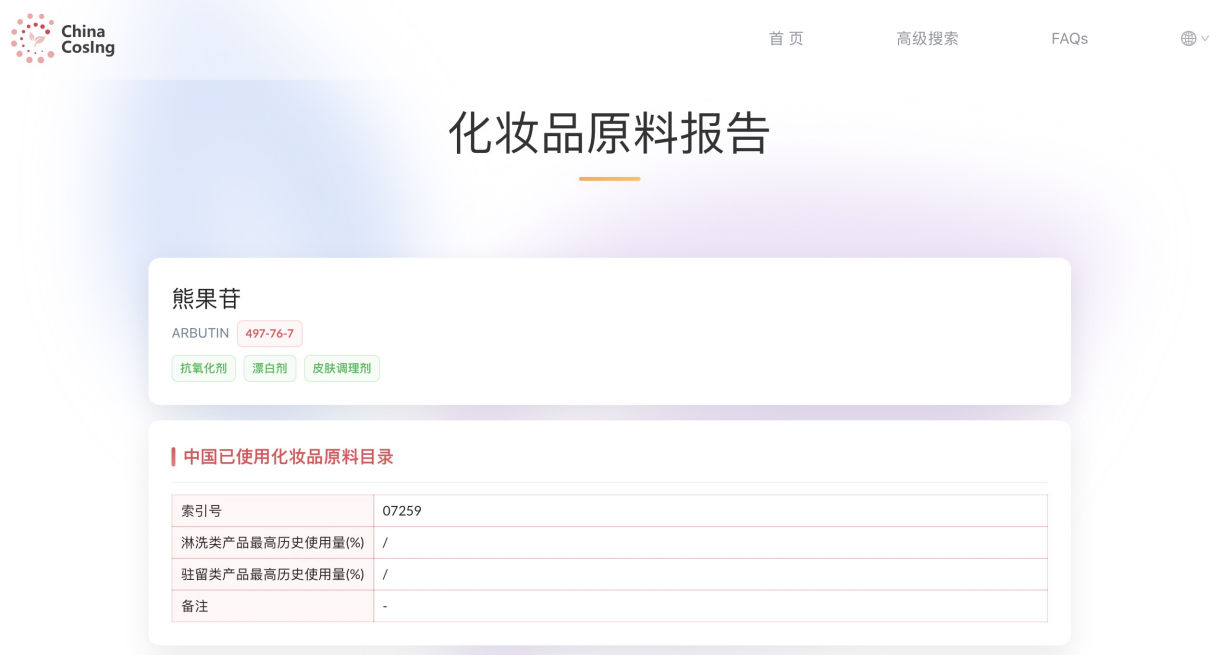The image size is (1232, 655).
Task: Select the 抗氧化剂 (antioxidant) tag
Action: [x=203, y=368]
